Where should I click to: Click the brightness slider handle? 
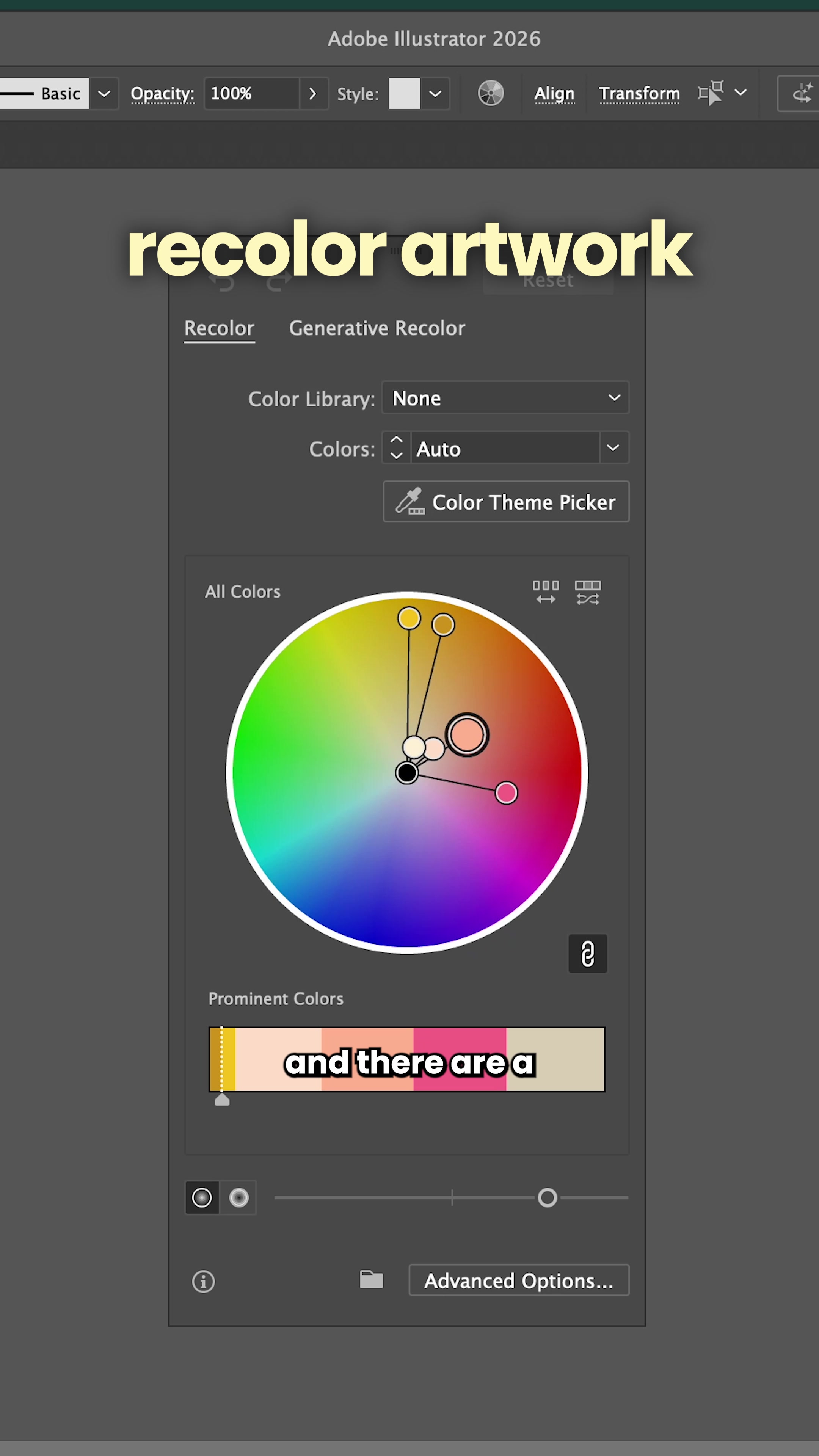point(547,1197)
